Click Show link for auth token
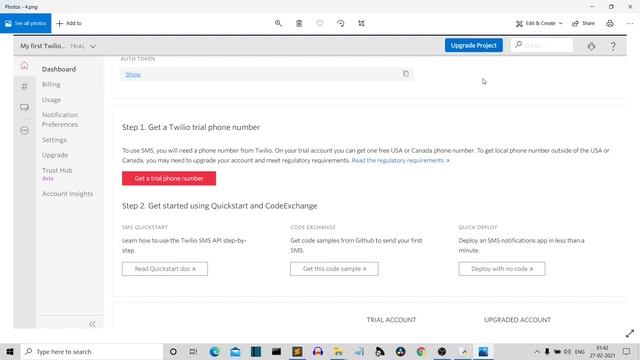The image size is (640, 360). [x=133, y=74]
